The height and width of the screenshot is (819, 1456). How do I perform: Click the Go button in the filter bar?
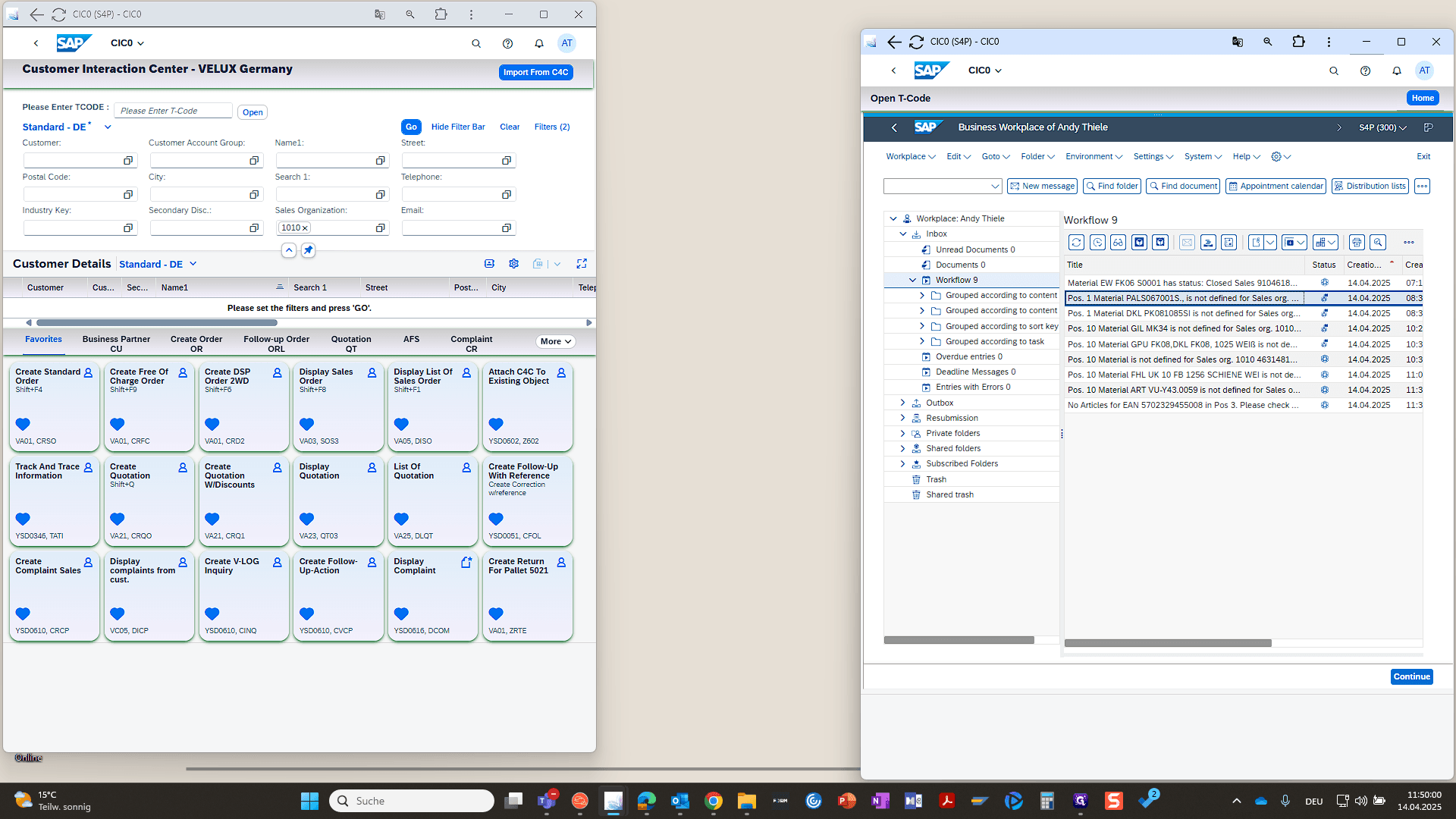pyautogui.click(x=411, y=127)
